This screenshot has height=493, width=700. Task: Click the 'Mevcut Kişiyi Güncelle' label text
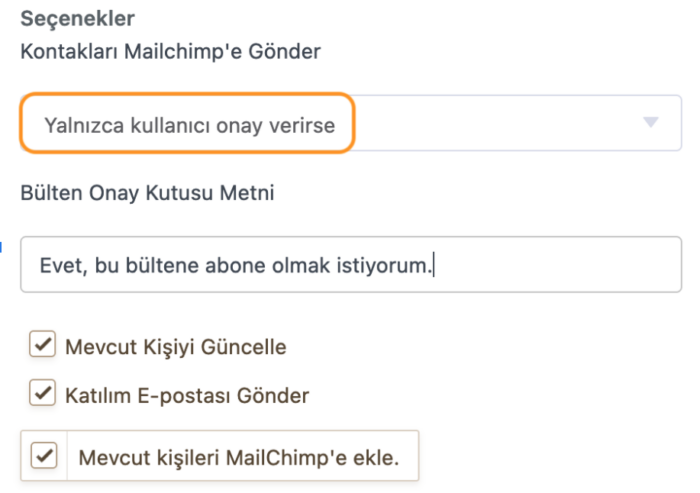pyautogui.click(x=175, y=348)
